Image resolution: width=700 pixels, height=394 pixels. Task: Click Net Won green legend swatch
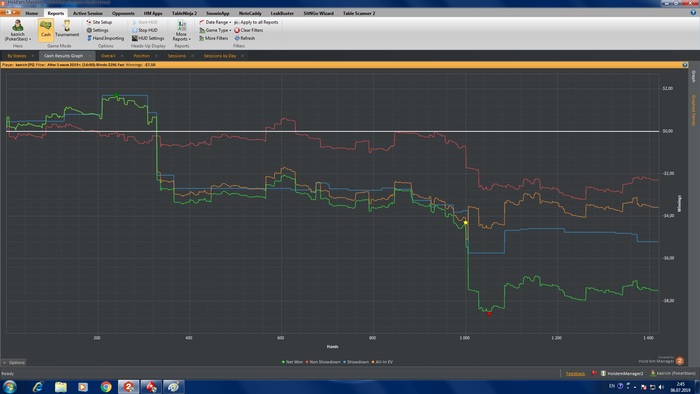[x=283, y=362]
